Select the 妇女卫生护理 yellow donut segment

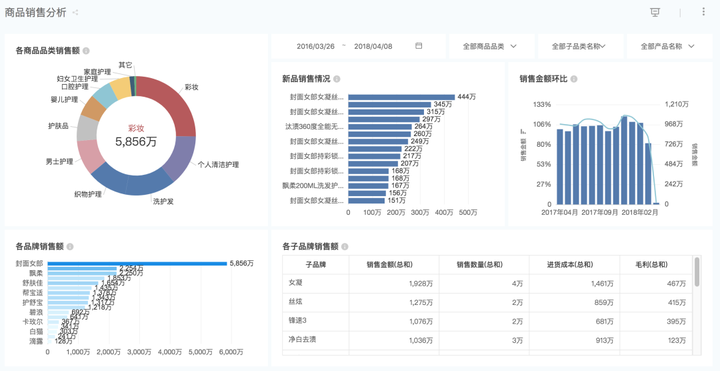point(121,88)
